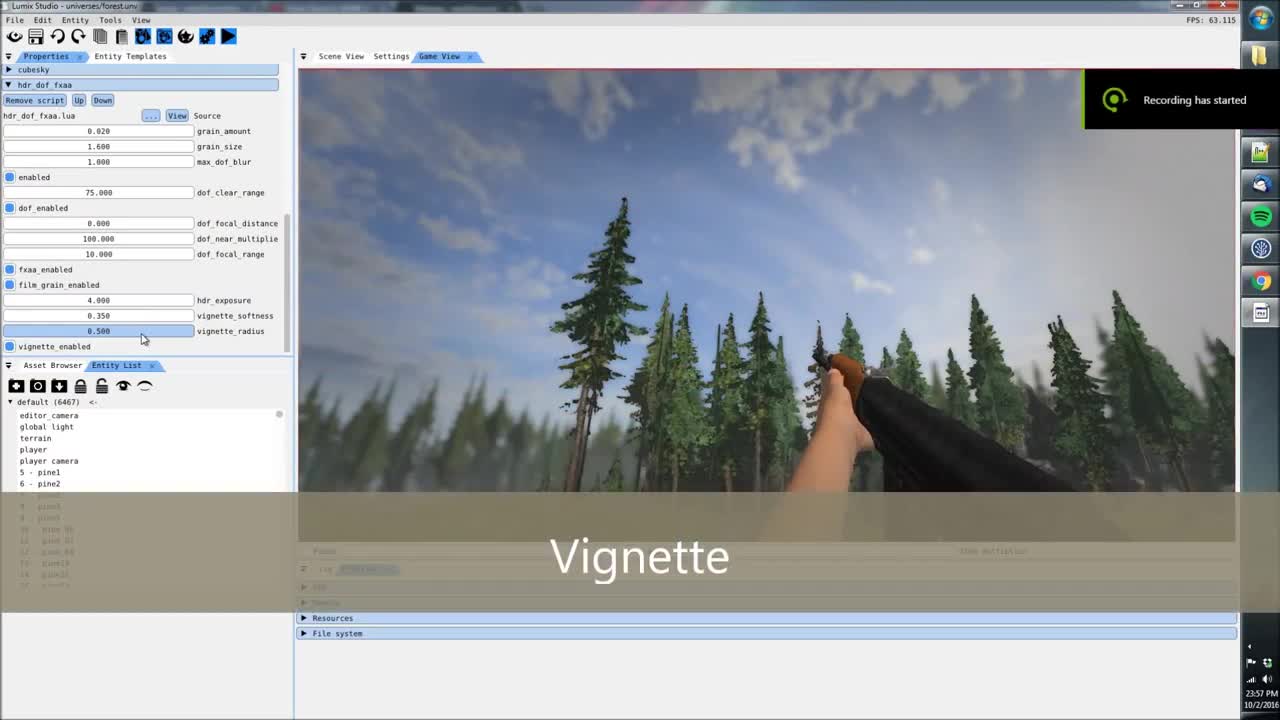
Task: Open the View menu
Action: (x=141, y=20)
